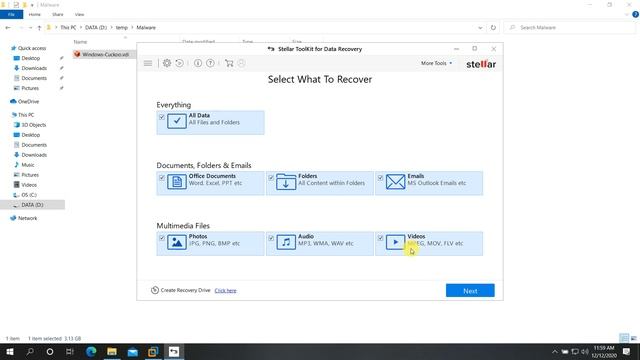The width and height of the screenshot is (640, 360).
Task: Click the Next button
Action: pos(470,291)
